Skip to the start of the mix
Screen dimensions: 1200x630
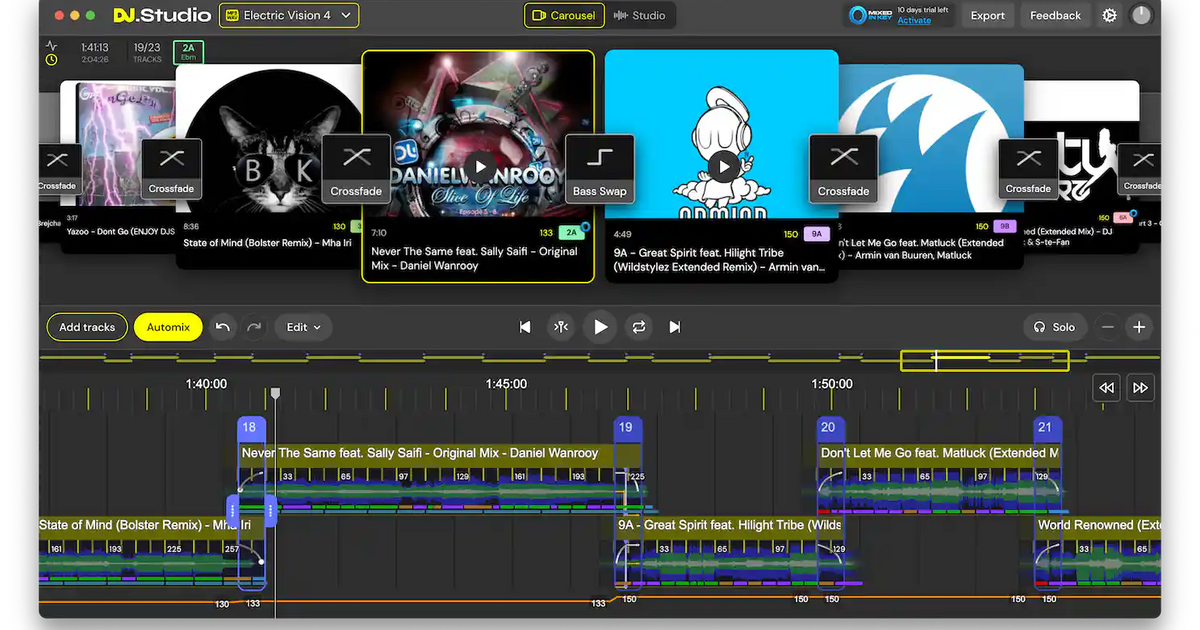click(524, 327)
